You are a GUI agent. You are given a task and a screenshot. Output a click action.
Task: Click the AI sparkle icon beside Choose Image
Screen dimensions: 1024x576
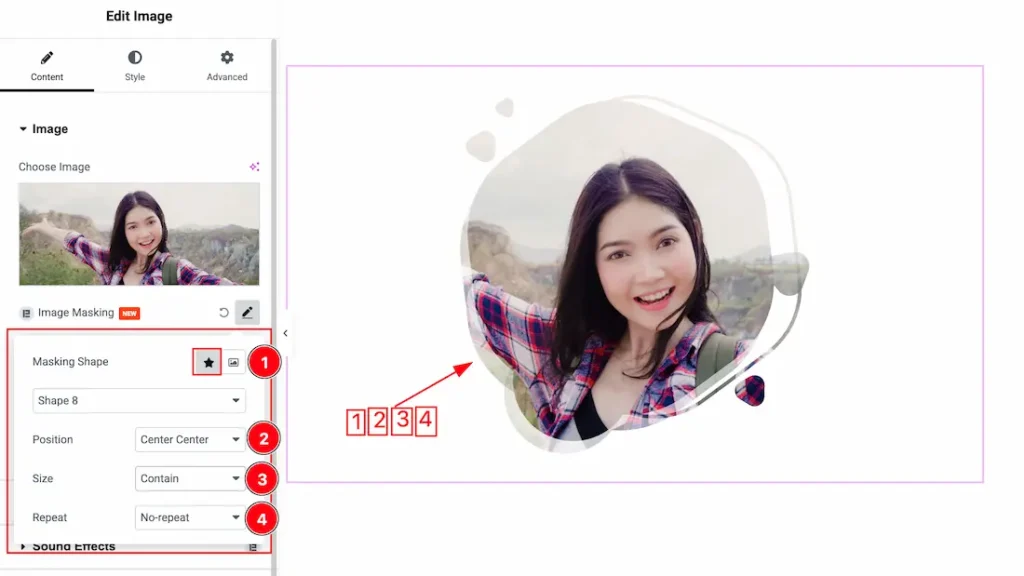(254, 167)
